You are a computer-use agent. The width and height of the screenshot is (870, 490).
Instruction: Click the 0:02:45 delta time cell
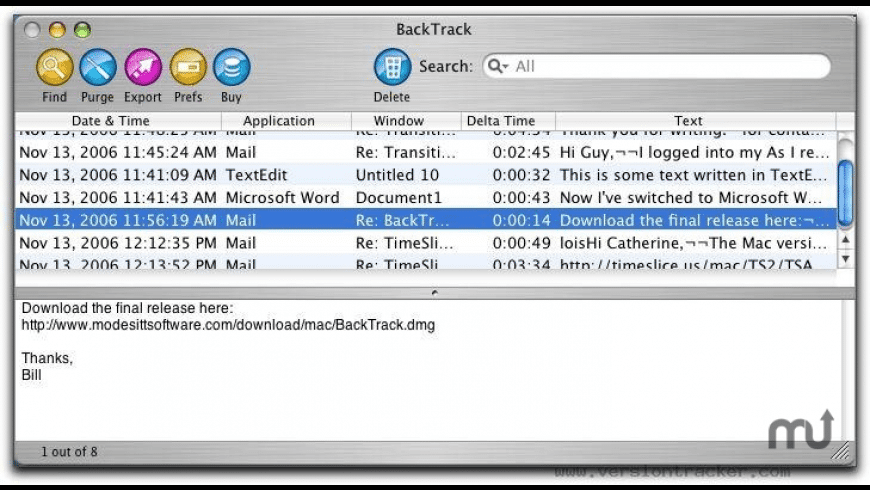(x=521, y=152)
